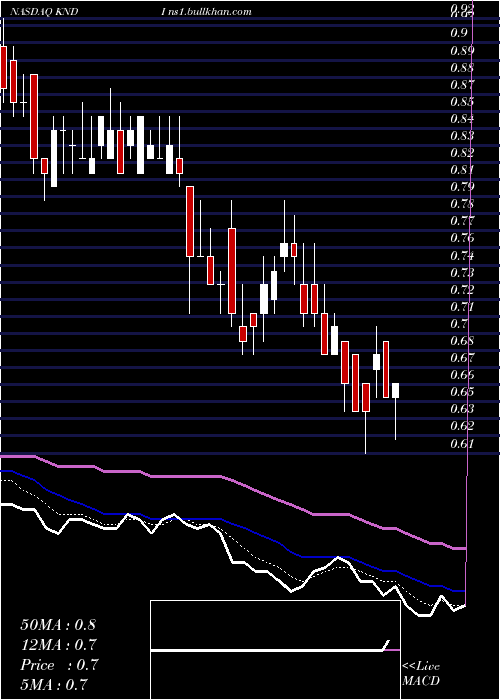This screenshot has width=500, height=700.
Task: Click the 0.73 price axis label
Action: click(x=462, y=272)
